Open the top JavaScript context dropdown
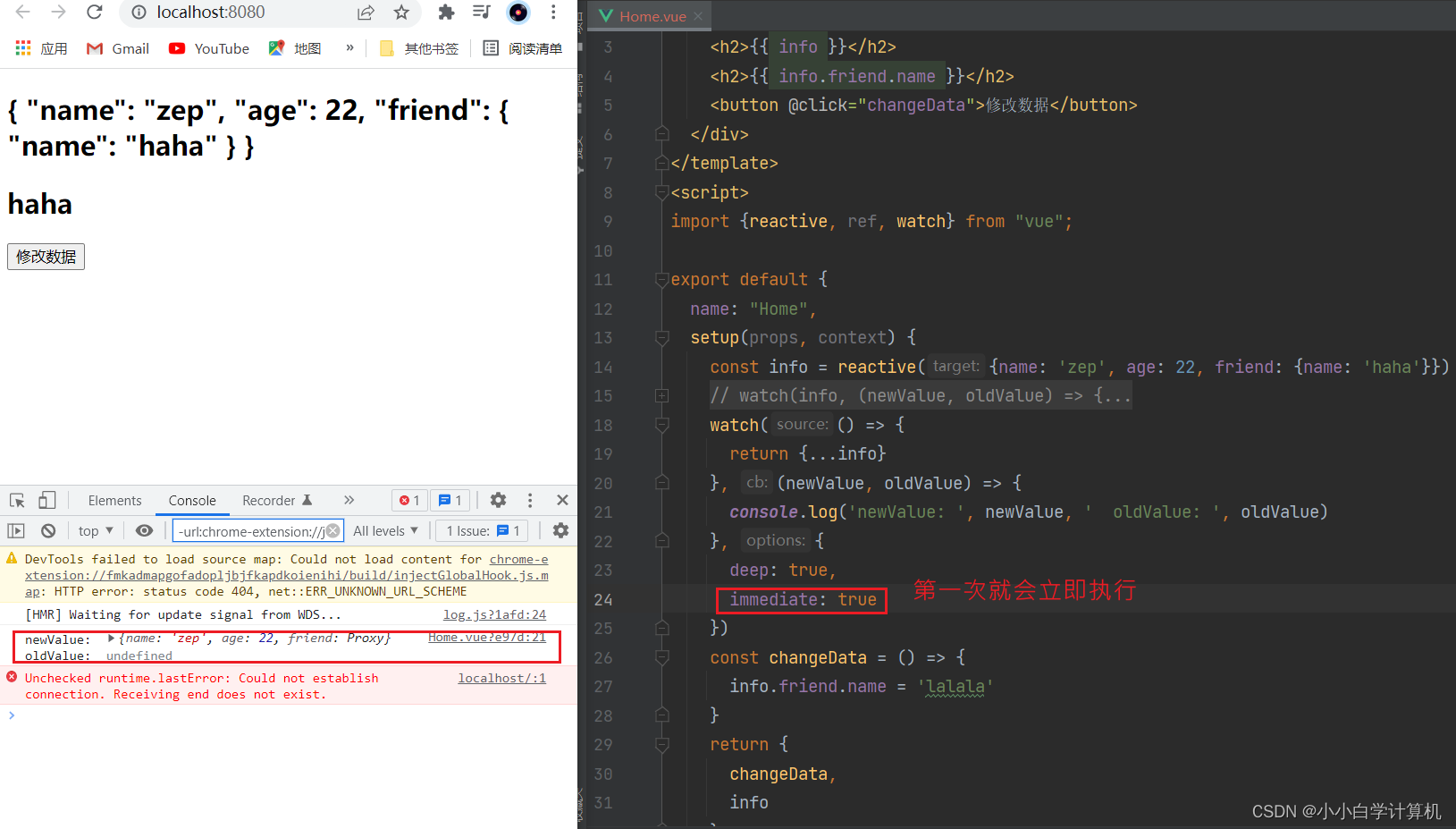This screenshot has height=829, width=1456. point(96,530)
